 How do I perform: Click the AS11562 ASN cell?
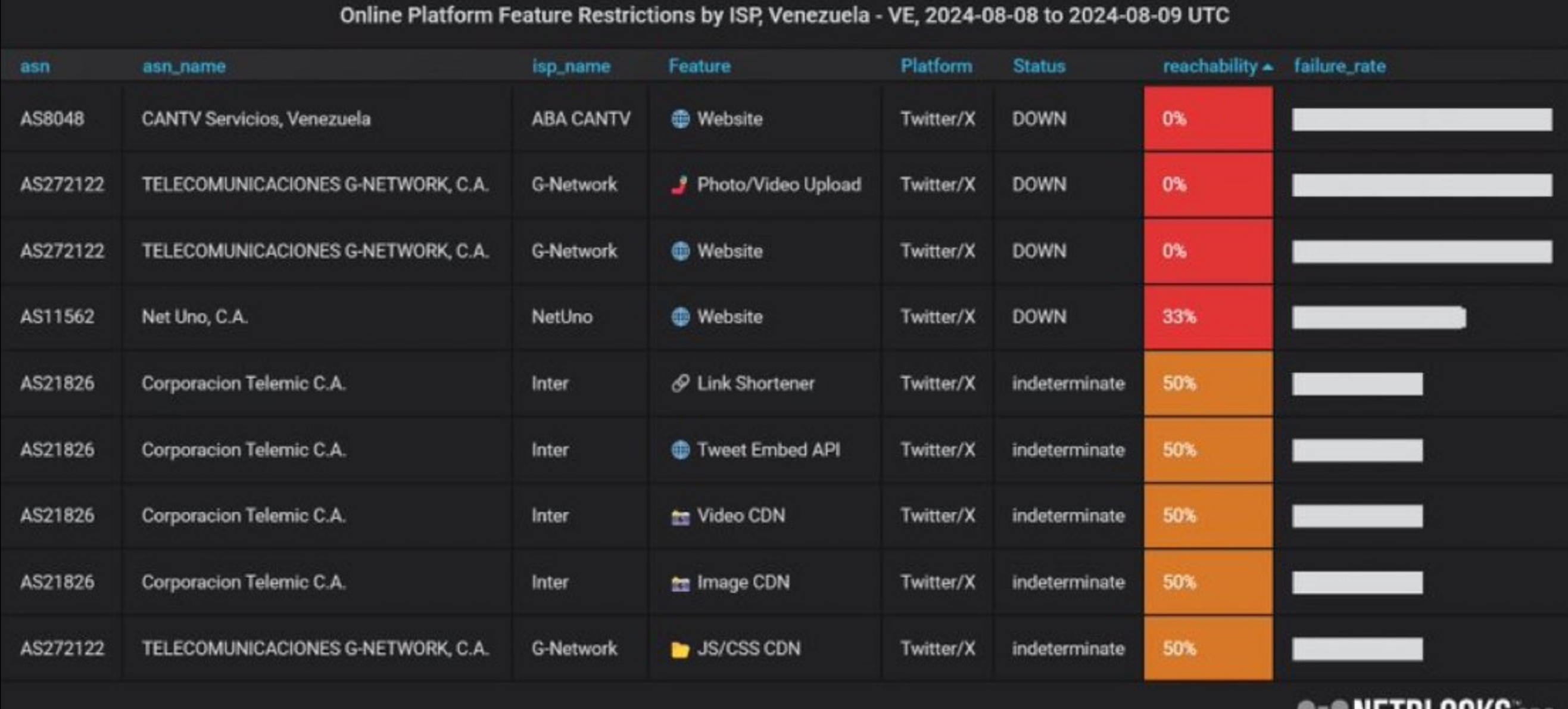coord(57,317)
